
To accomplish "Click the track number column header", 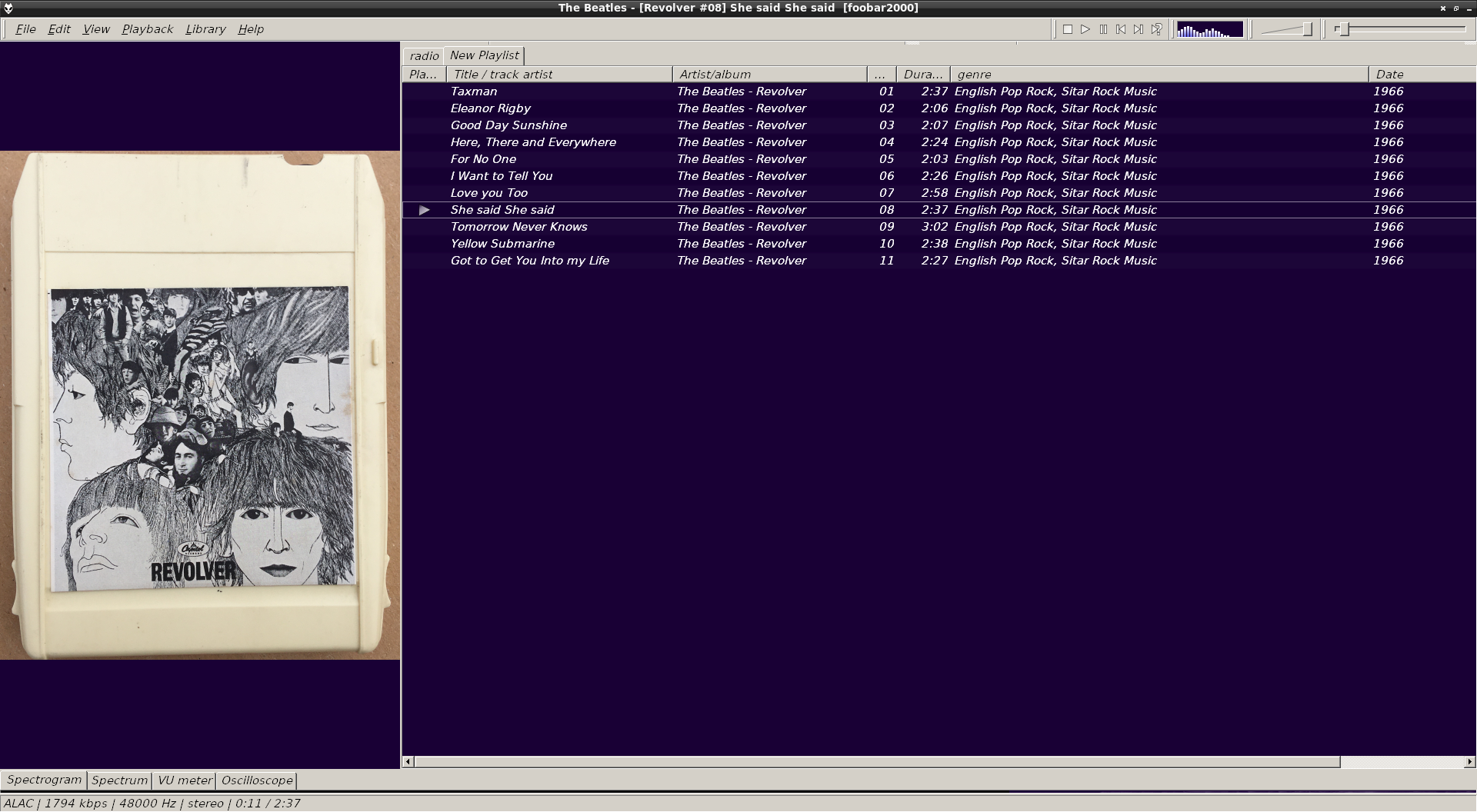I will click(882, 75).
